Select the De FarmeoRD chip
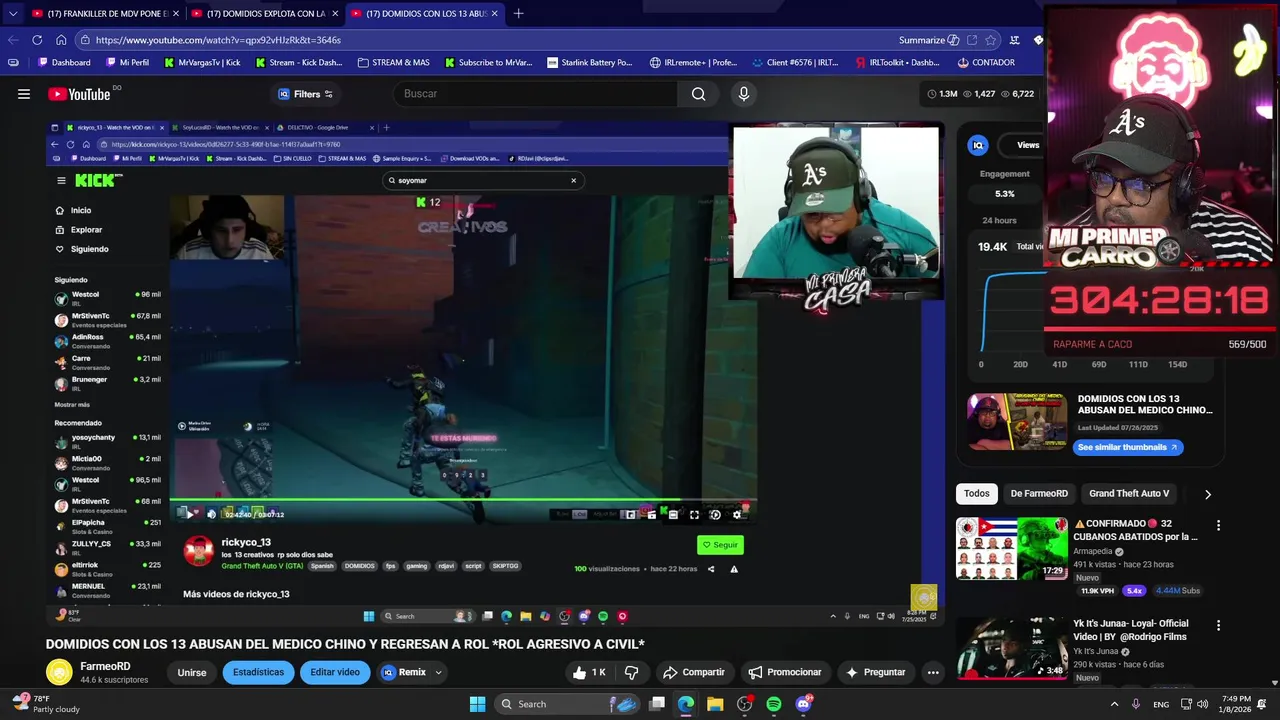 coord(1039,494)
